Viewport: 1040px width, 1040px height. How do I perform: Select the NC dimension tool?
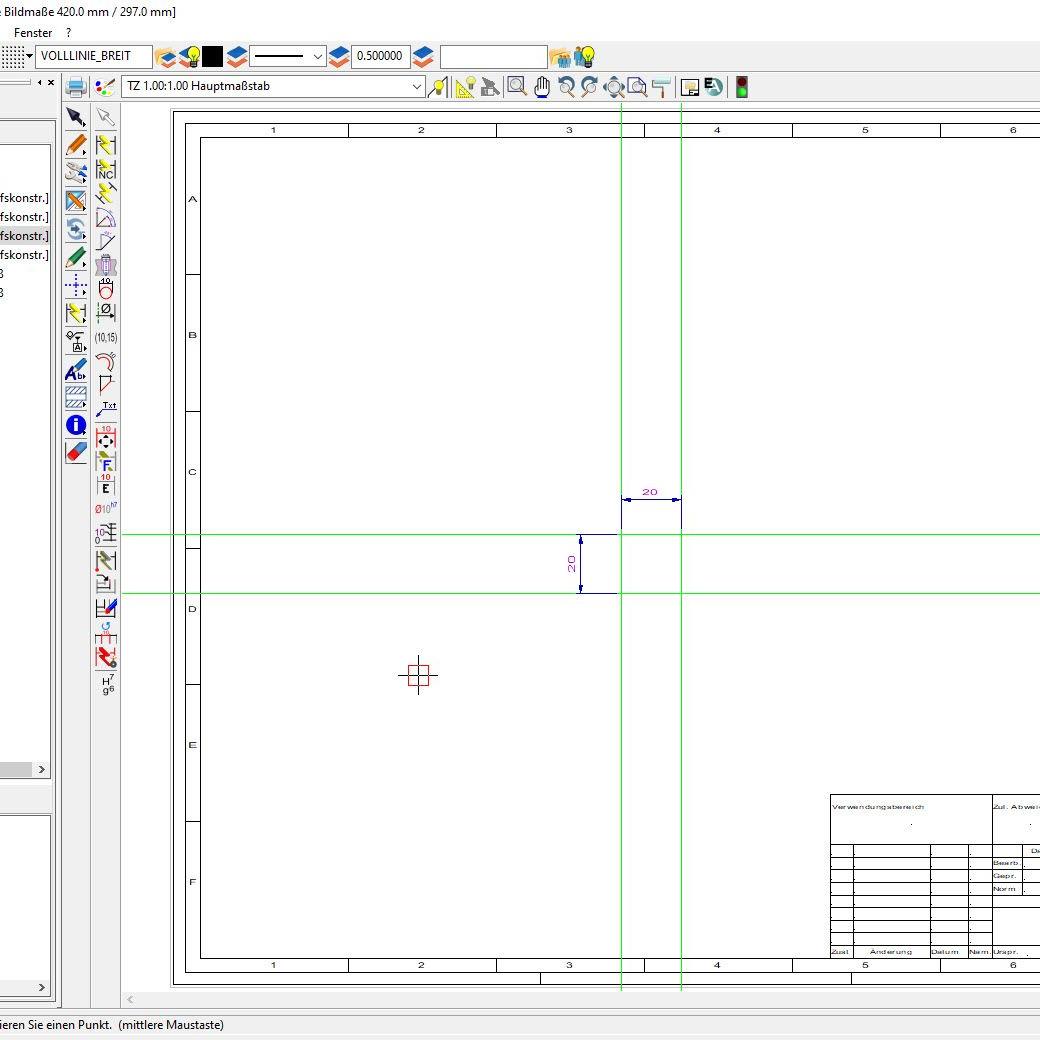pyautogui.click(x=106, y=170)
